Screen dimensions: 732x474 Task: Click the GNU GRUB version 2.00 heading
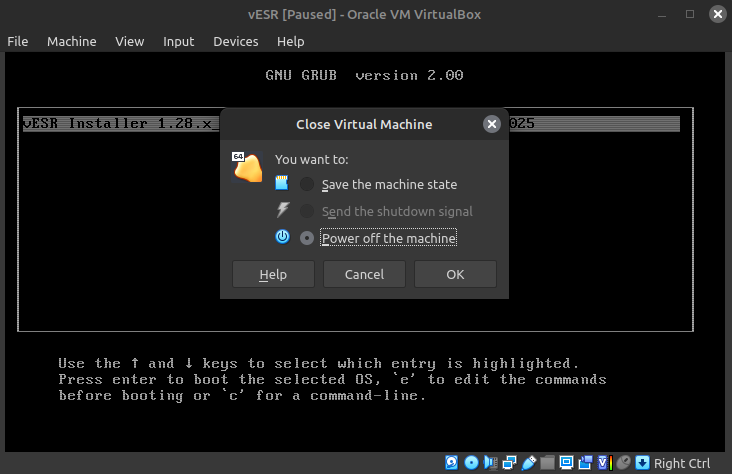point(364,75)
